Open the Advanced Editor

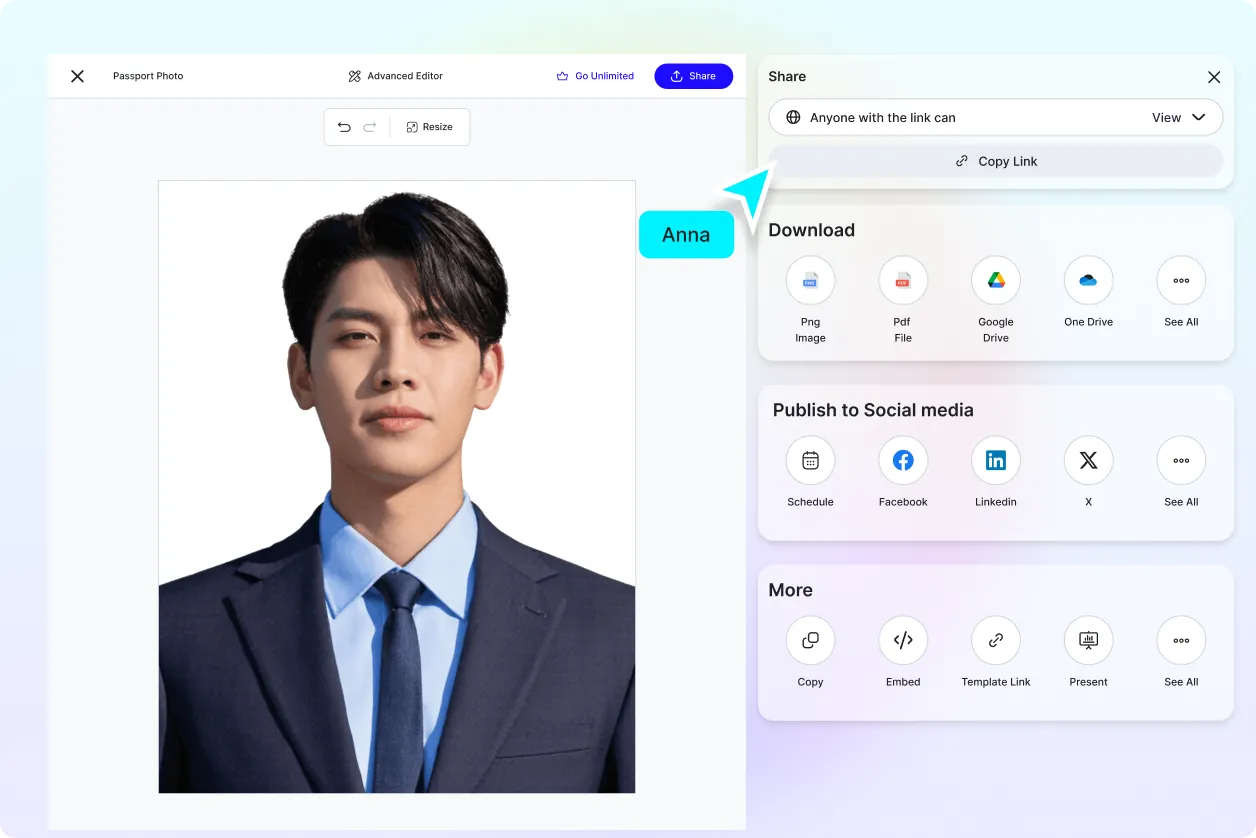395,75
